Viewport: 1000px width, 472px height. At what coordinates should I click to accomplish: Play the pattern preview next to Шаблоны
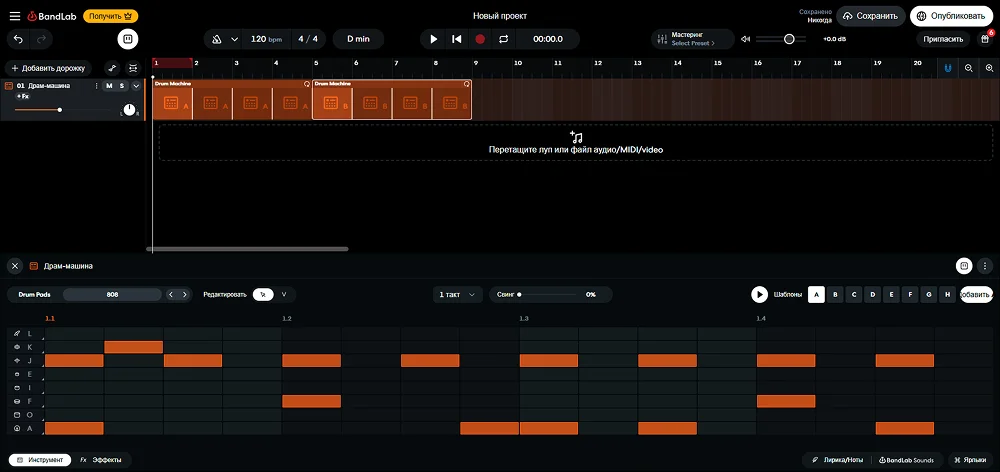click(x=759, y=295)
